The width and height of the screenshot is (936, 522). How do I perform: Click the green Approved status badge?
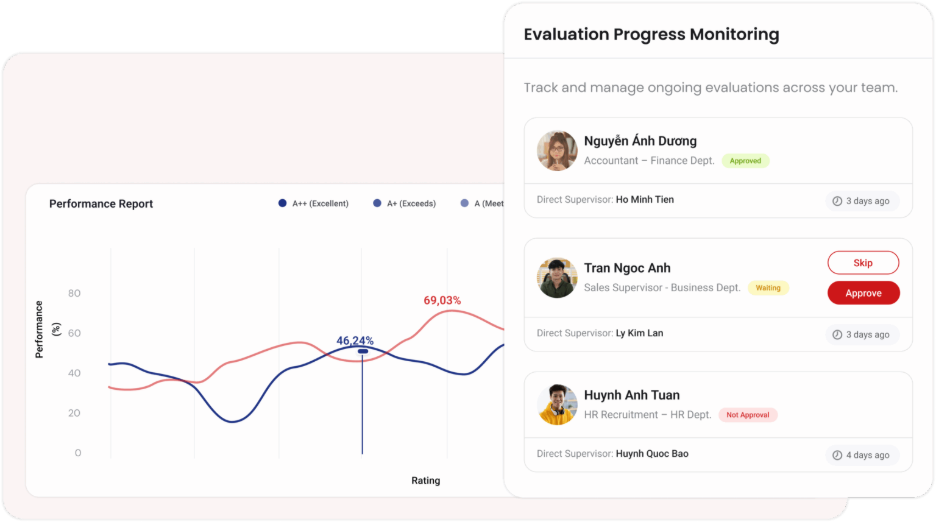pyautogui.click(x=746, y=161)
